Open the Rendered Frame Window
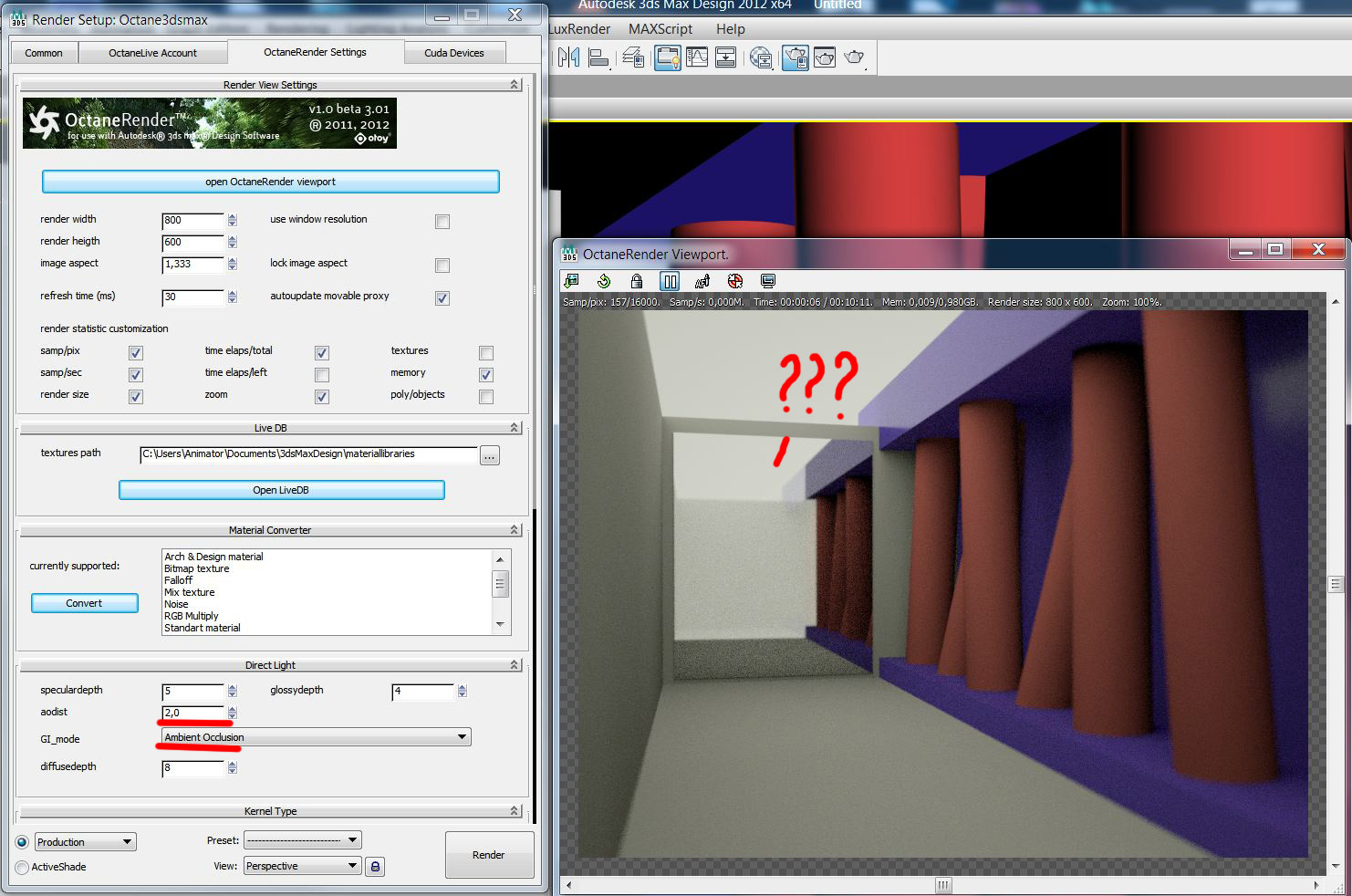1352x896 pixels. (x=825, y=58)
